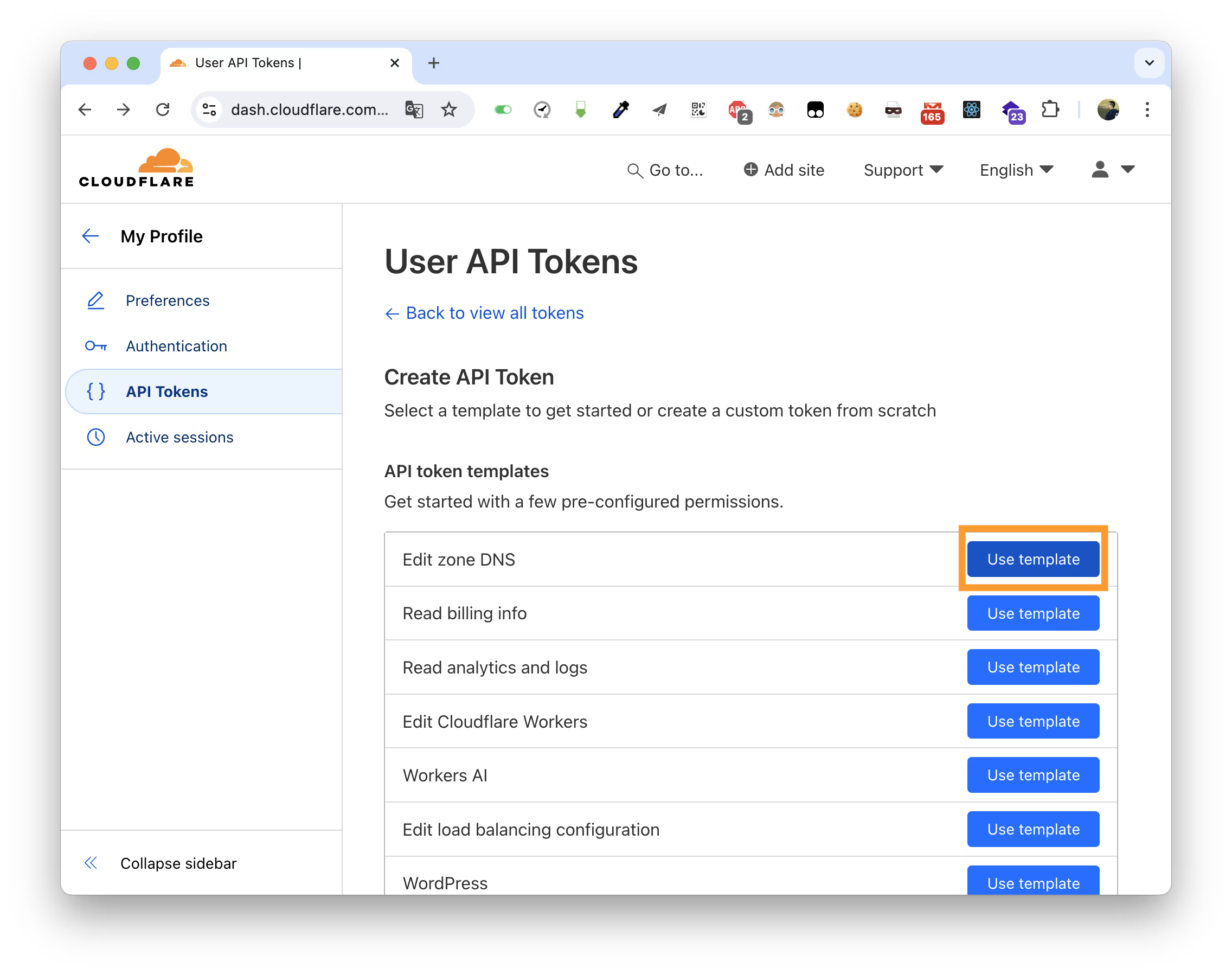Screen dimensions: 1232x975
Task: Open the English language dropdown
Action: click(x=1016, y=170)
